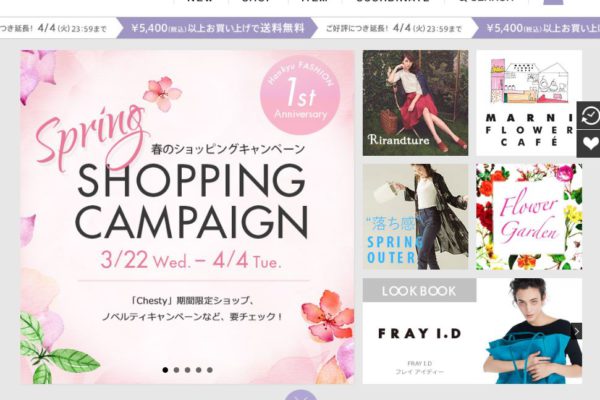The height and width of the screenshot is (400, 600).
Task: Click the lookbook next arrow icon
Action: 576,331
